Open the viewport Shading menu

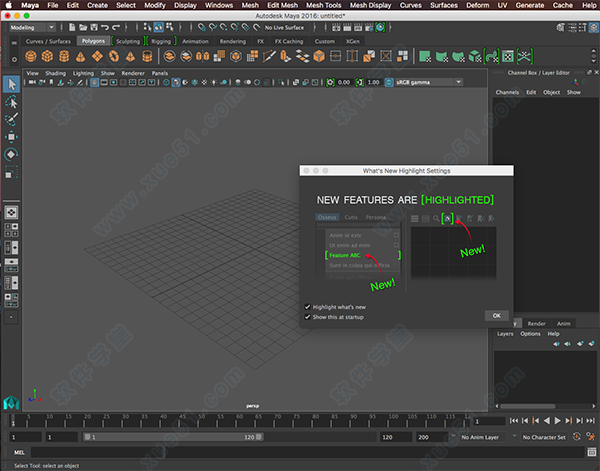(55, 73)
